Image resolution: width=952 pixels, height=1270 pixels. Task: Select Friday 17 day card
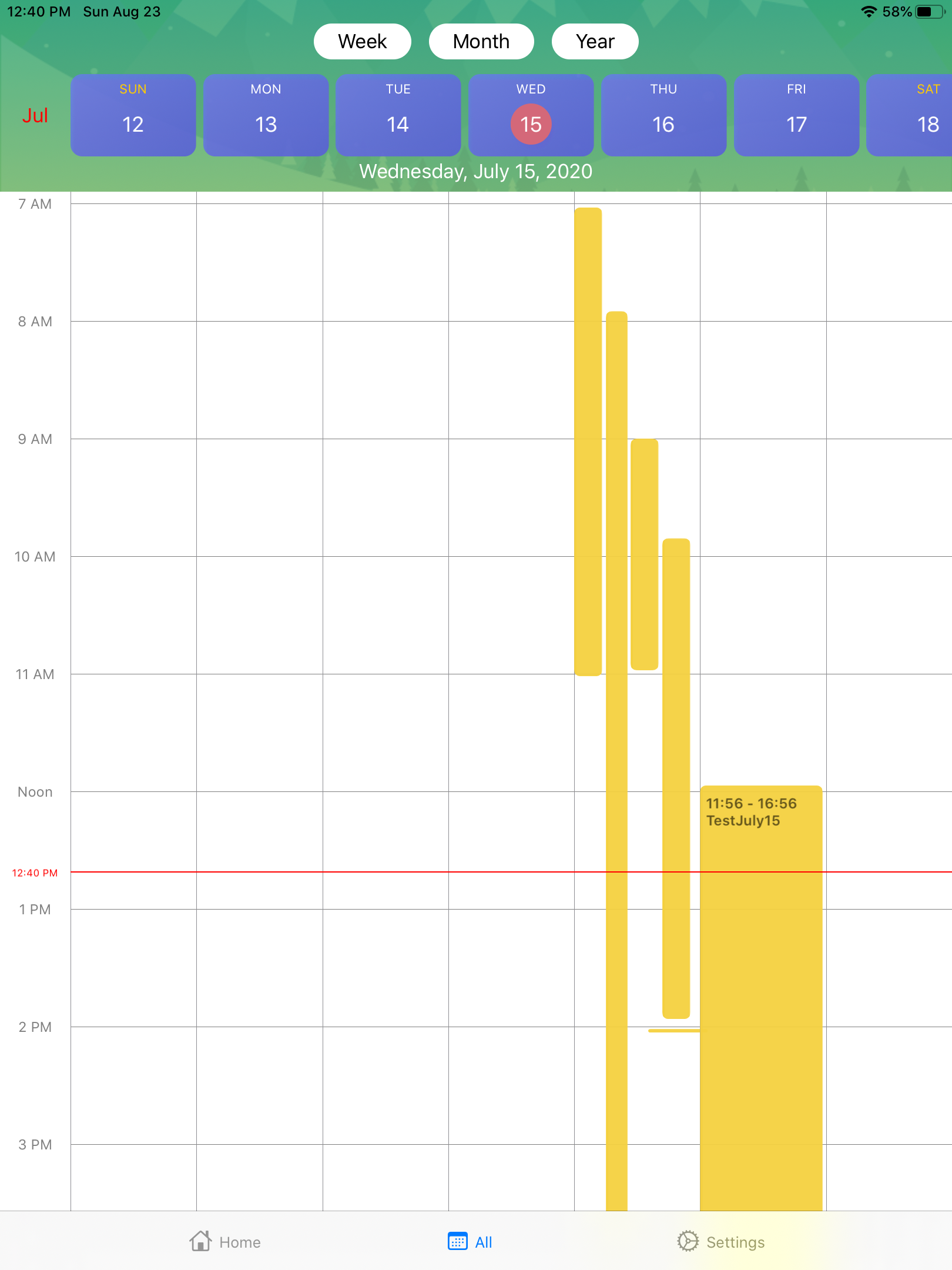click(x=796, y=115)
